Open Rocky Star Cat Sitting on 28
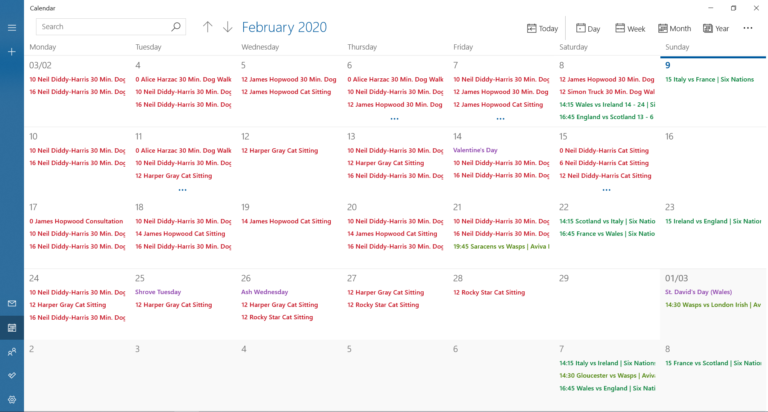This screenshot has width=768, height=412. (x=489, y=292)
